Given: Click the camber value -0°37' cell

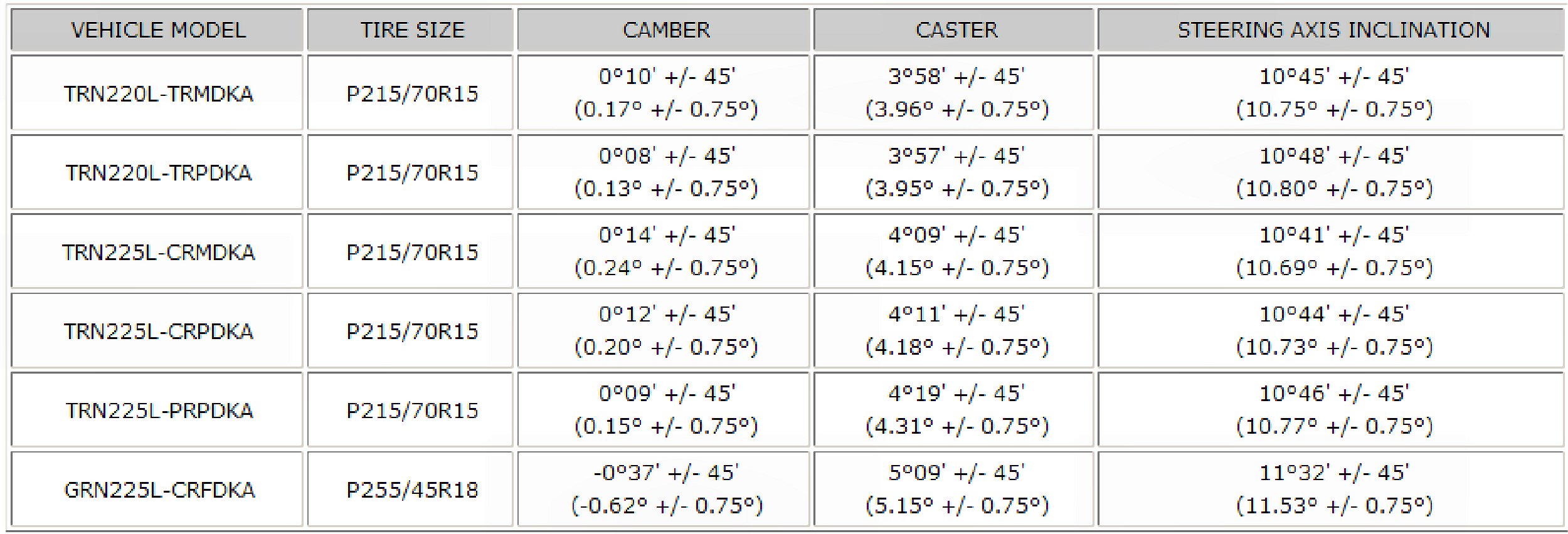Looking at the screenshot, I should pos(665,489).
